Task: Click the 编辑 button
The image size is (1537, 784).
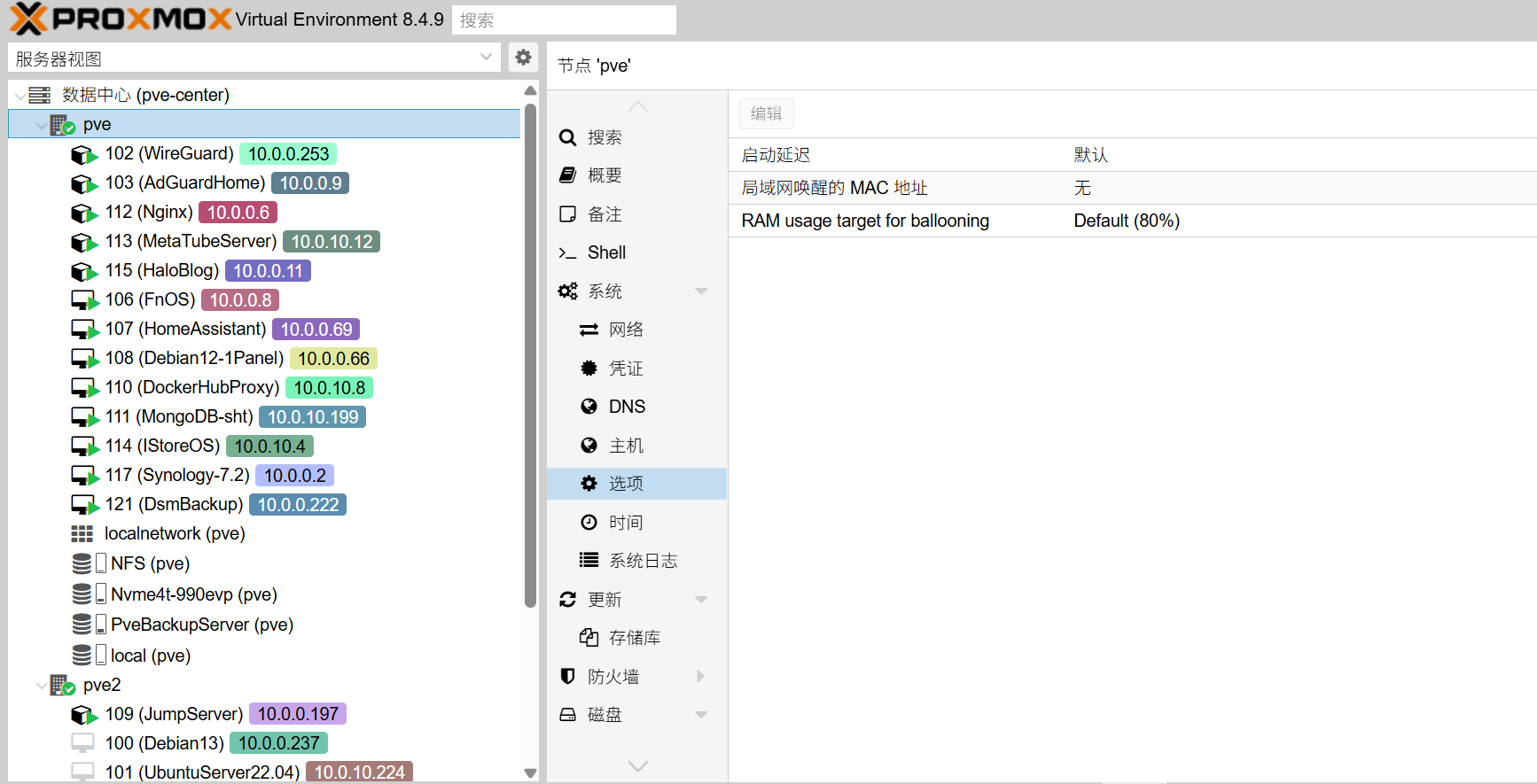Action: (767, 113)
